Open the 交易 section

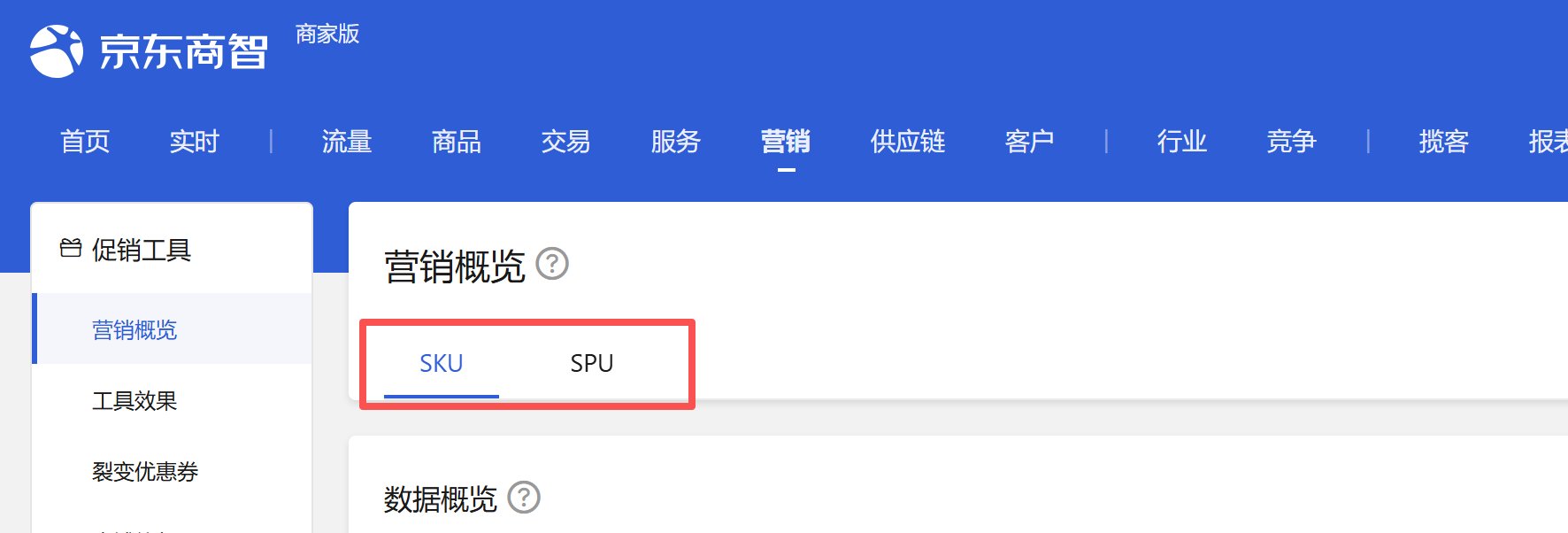coord(566,142)
